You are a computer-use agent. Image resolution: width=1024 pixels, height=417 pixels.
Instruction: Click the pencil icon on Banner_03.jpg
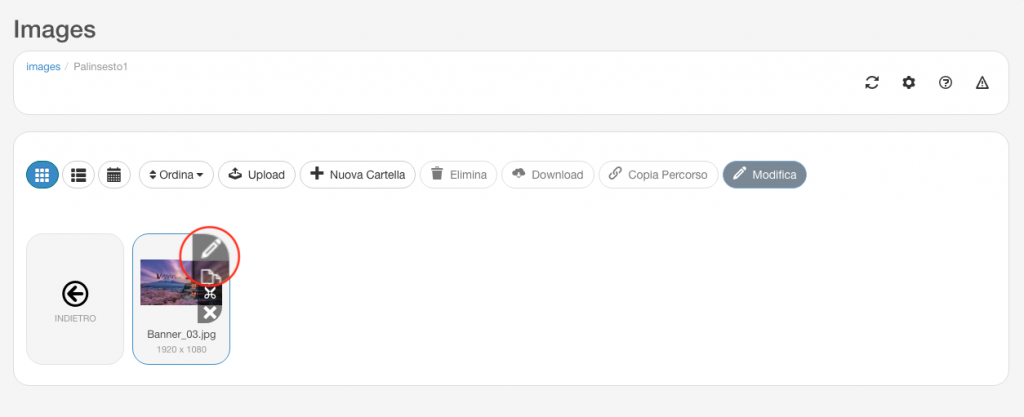pos(210,249)
